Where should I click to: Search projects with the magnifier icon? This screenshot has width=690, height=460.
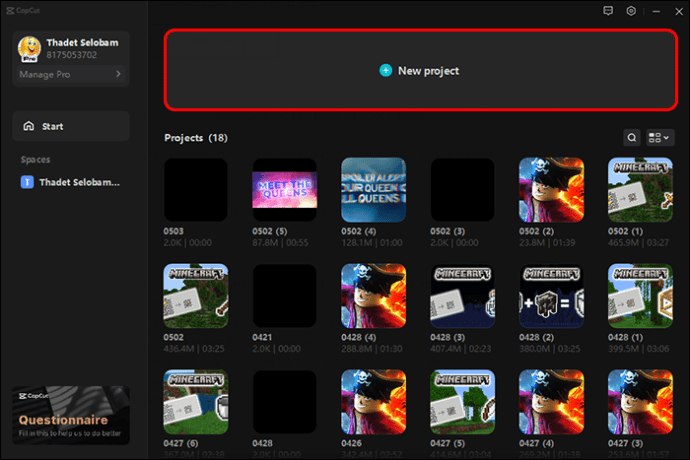631,138
